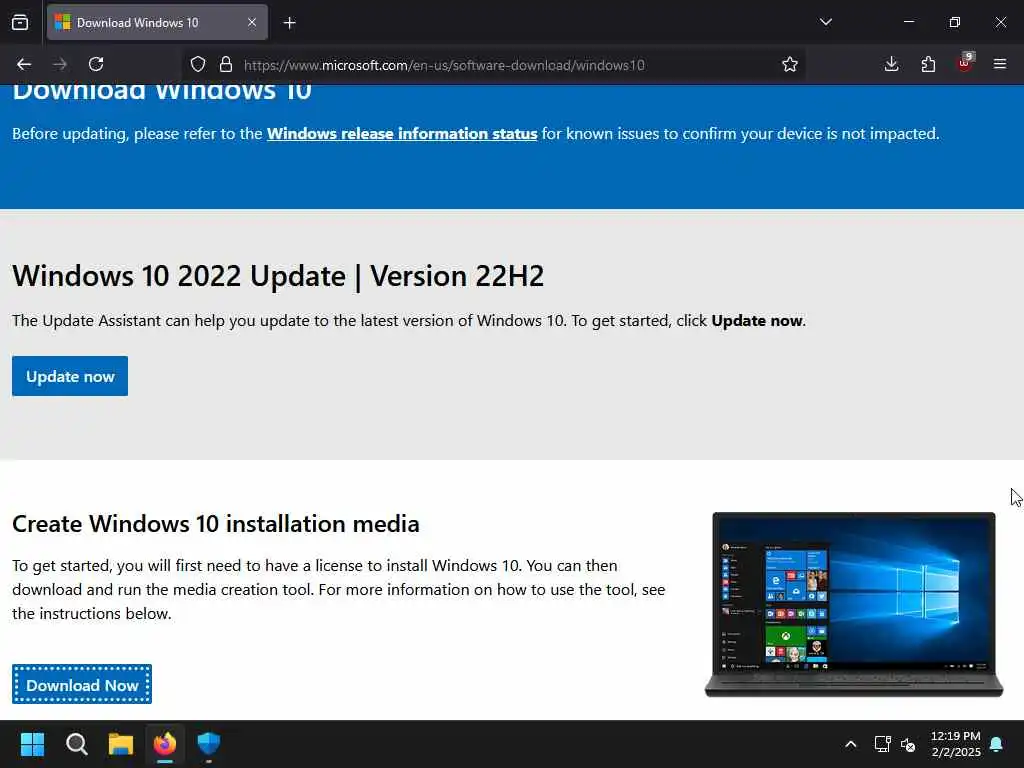Open Firefox application hamburger menu
The image size is (1024, 768).
click(1000, 64)
